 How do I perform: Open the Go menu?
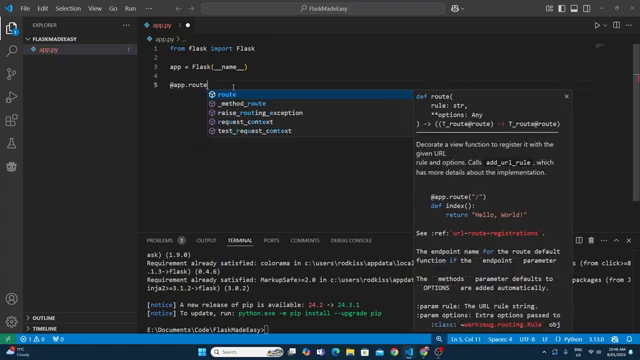pos(113,8)
